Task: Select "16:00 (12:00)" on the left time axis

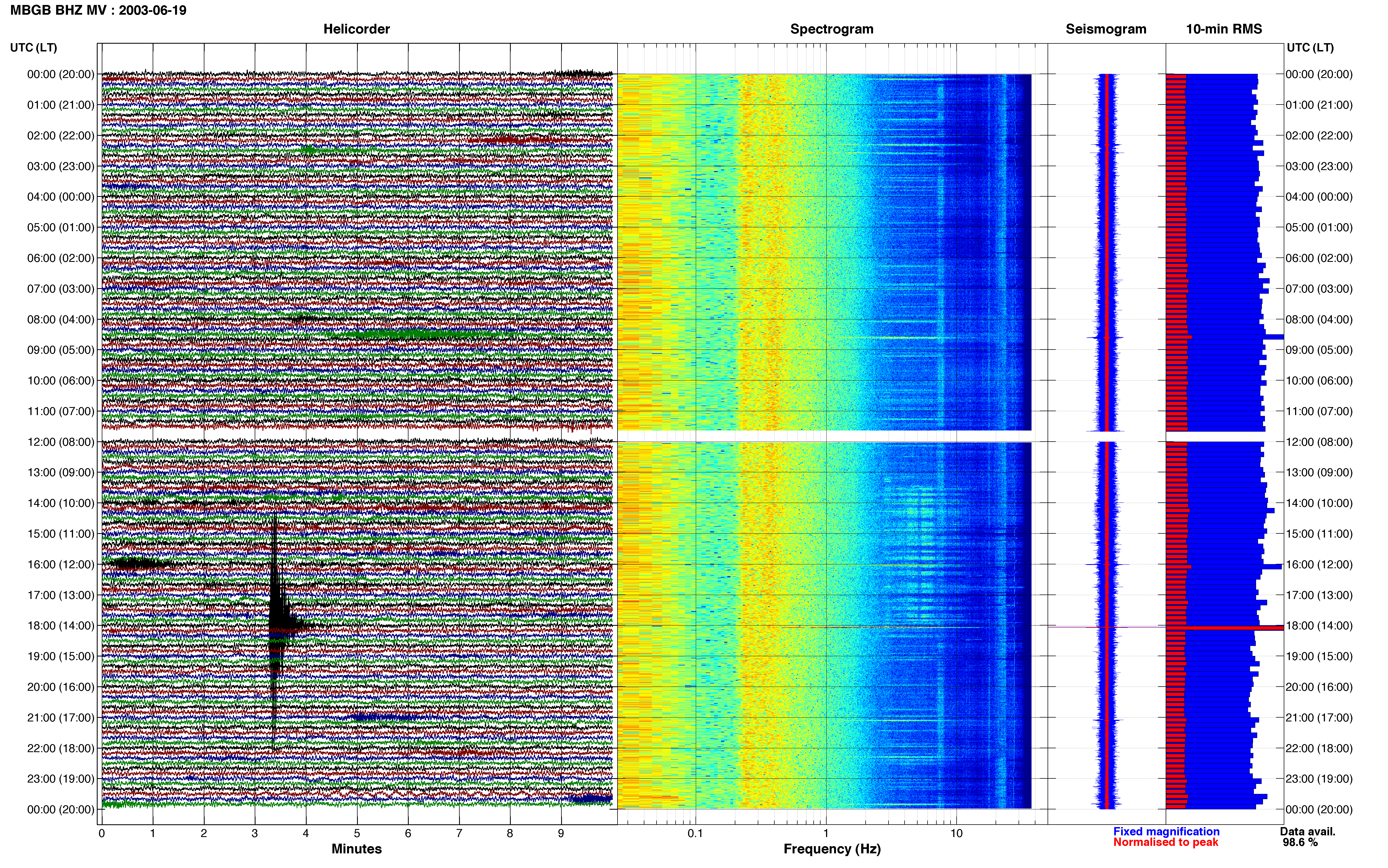Action: [61, 564]
